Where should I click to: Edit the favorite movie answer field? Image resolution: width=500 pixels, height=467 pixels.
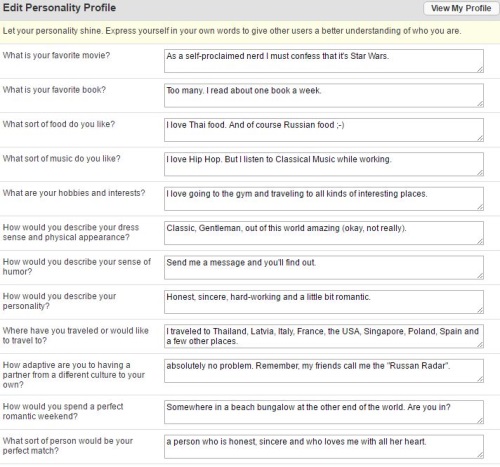click(324, 61)
